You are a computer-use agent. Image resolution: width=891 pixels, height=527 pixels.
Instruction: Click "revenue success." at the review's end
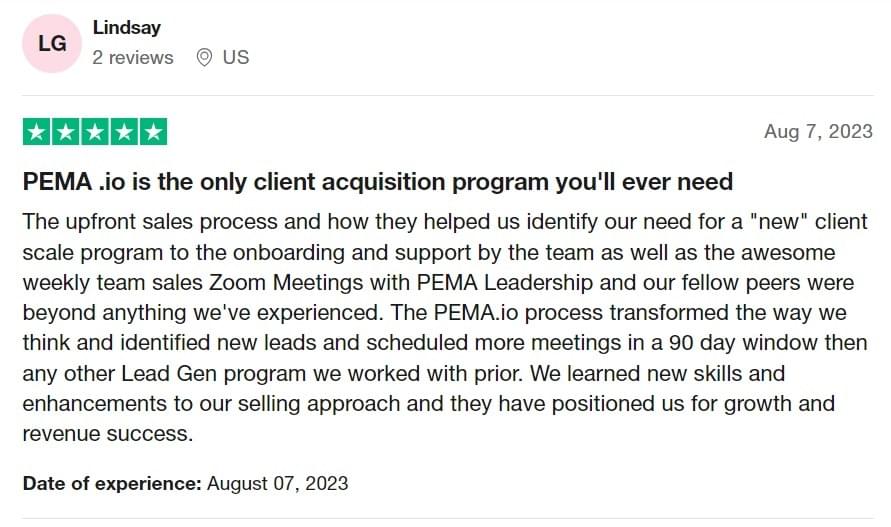pyautogui.click(x=108, y=434)
